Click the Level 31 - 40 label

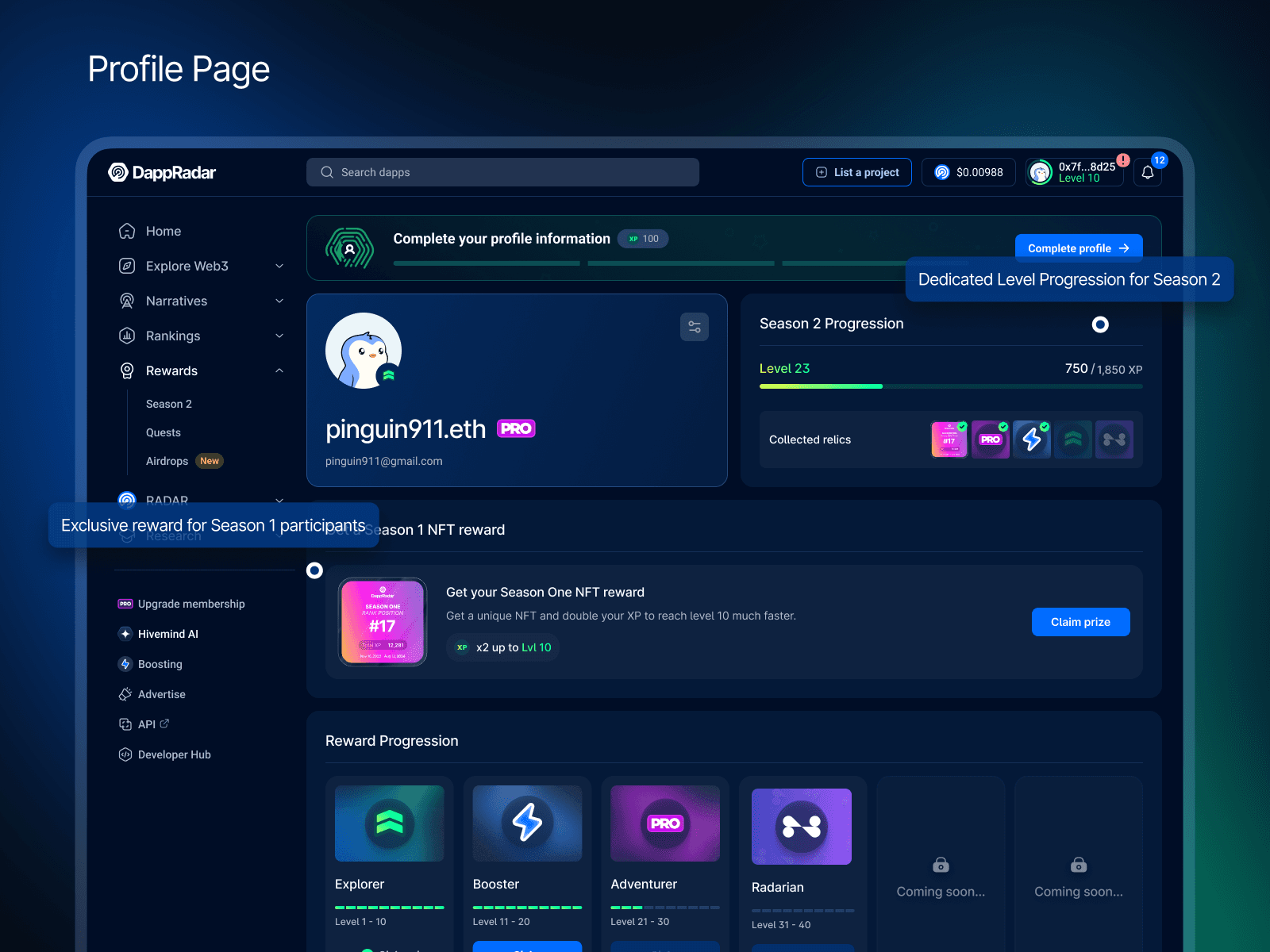781,925
